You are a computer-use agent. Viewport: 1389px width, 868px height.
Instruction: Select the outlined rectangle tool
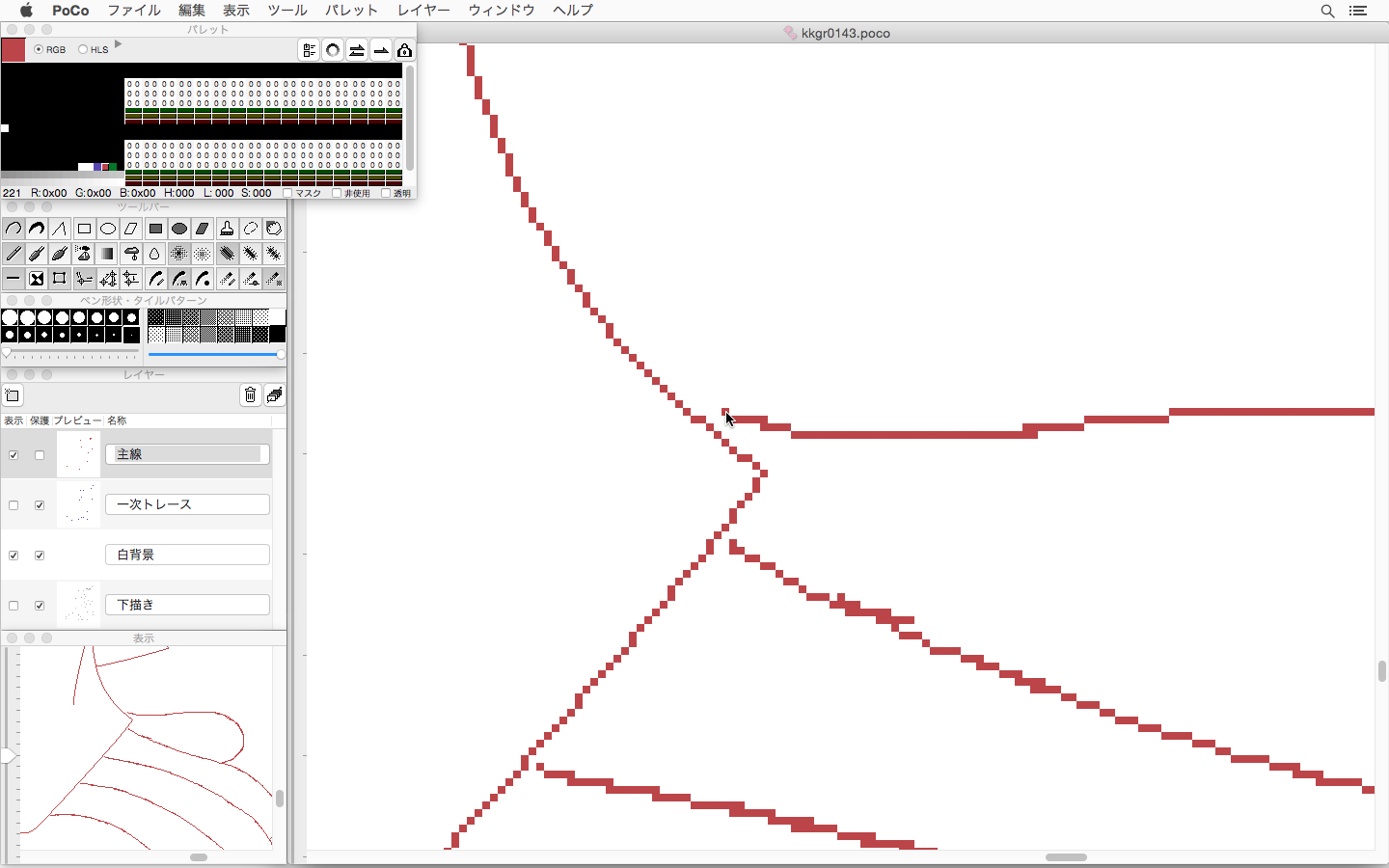(x=84, y=230)
